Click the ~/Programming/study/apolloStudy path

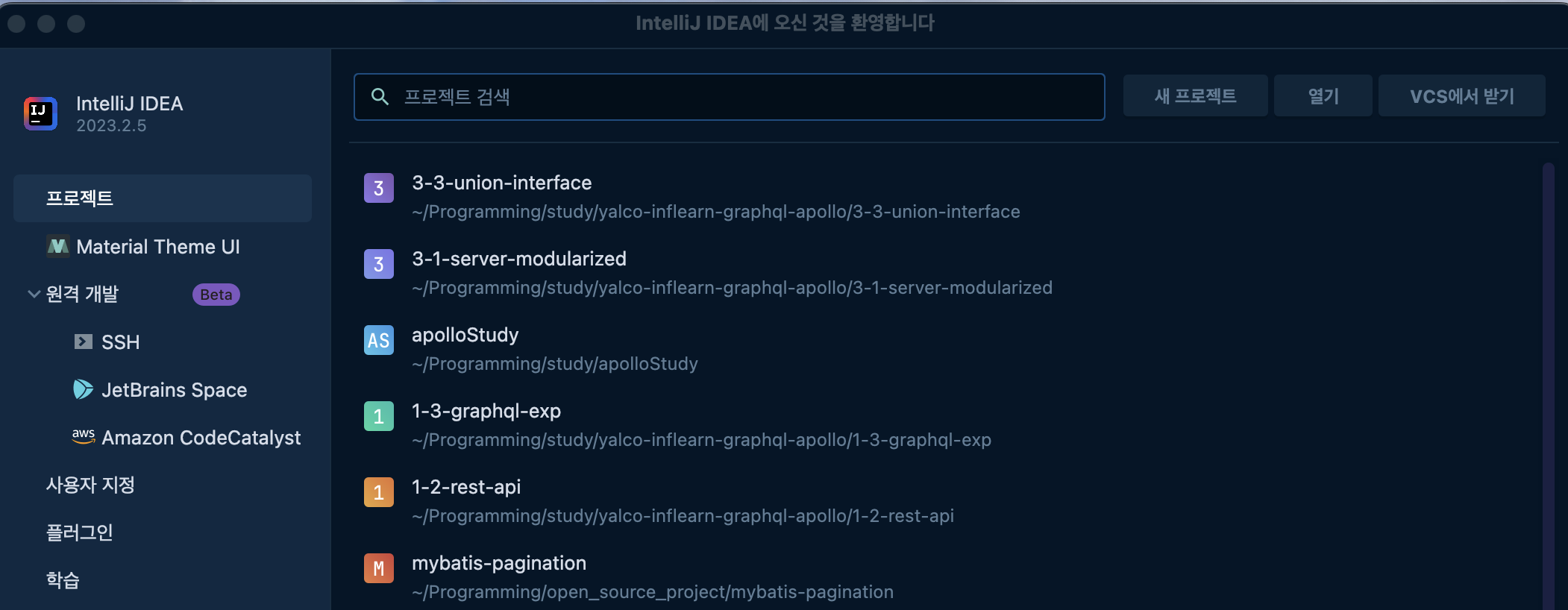coord(555,364)
